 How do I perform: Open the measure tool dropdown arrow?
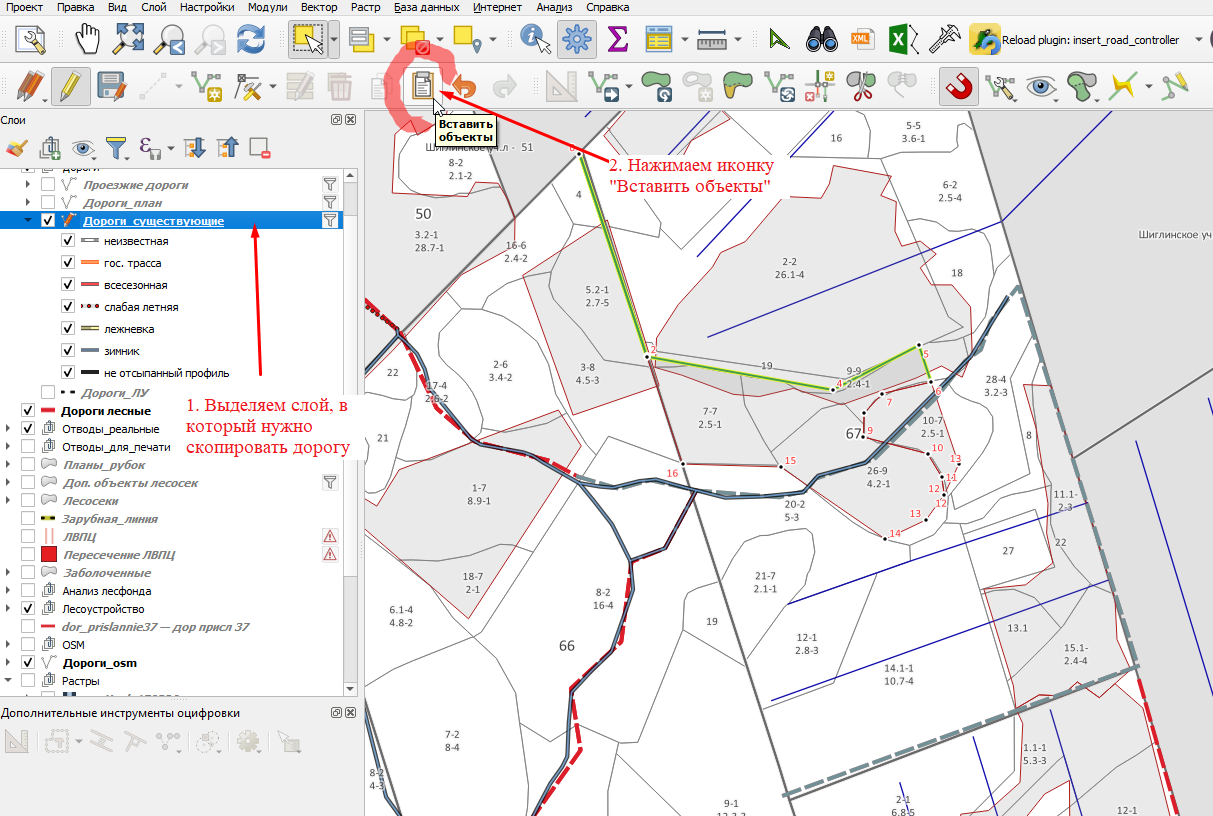pos(738,40)
